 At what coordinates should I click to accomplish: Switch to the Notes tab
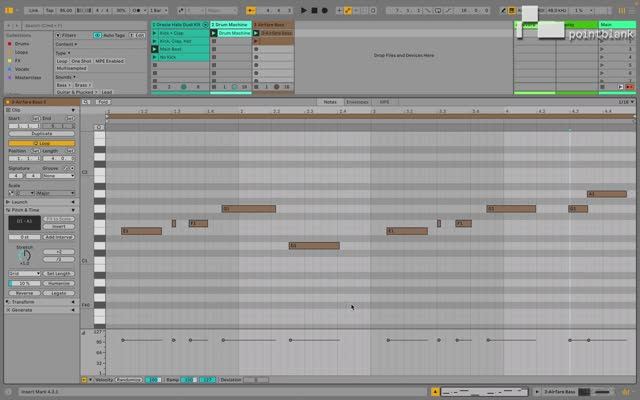[330, 102]
